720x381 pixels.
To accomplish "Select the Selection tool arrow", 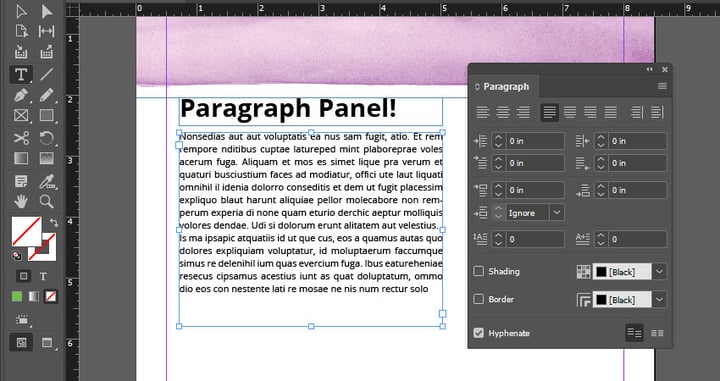I will tap(21, 11).
